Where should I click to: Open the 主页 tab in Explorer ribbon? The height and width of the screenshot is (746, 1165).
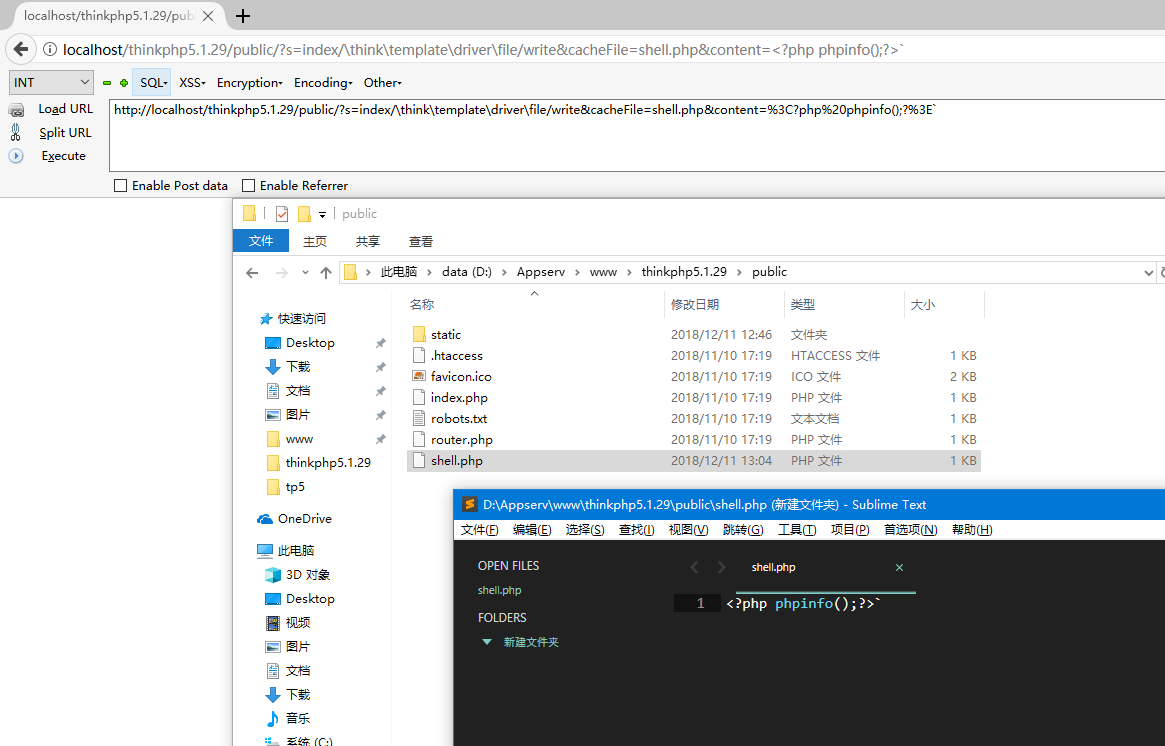tap(314, 241)
